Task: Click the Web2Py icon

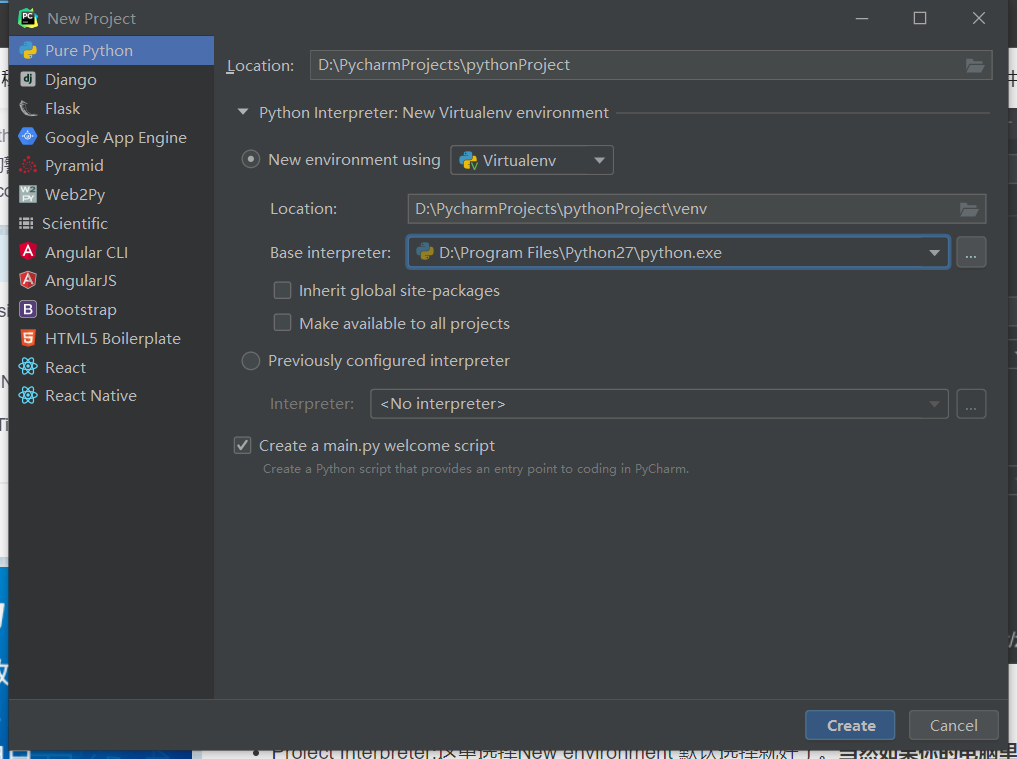Action: [28, 194]
